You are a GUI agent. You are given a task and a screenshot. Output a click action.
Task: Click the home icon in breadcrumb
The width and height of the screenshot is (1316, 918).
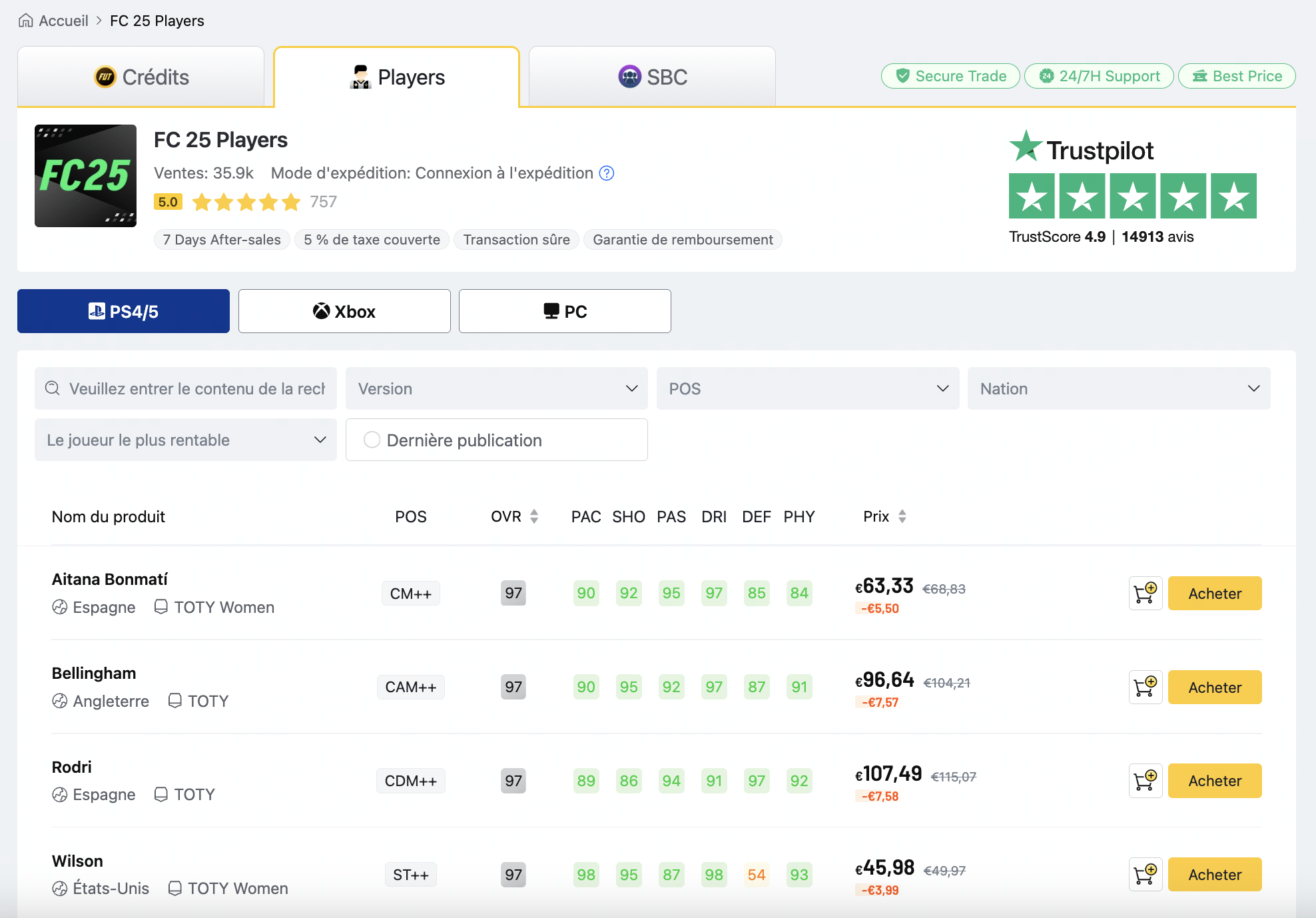click(25, 21)
